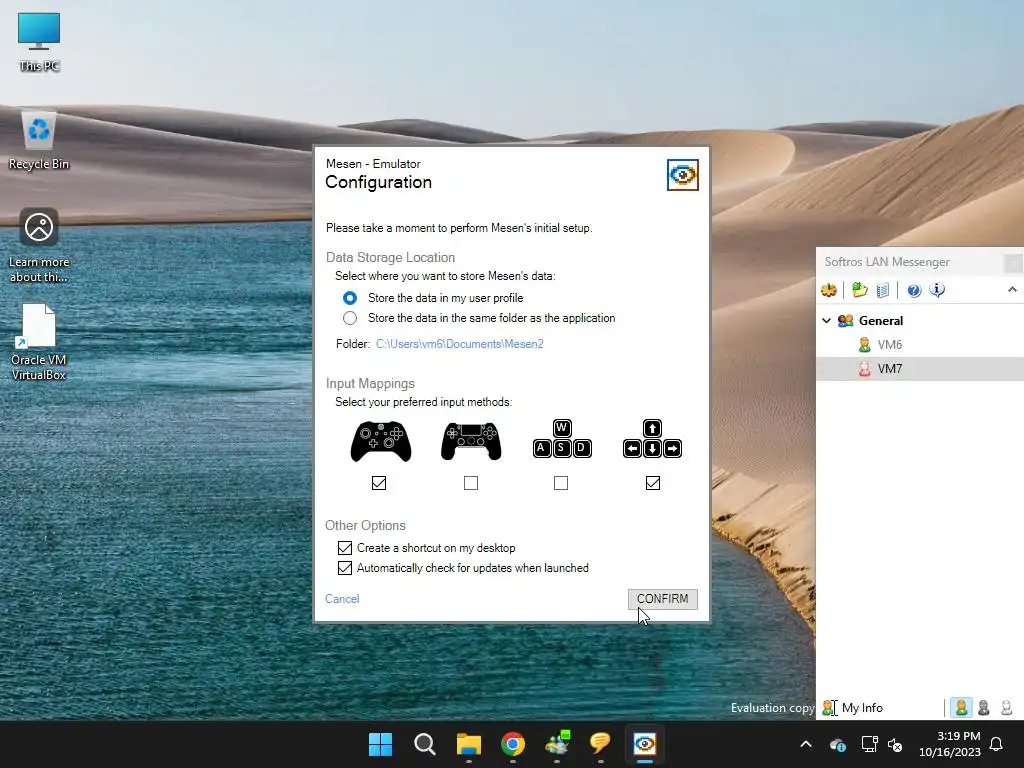Open Google Chrome from the taskbar
The height and width of the screenshot is (768, 1024).
pos(513,744)
